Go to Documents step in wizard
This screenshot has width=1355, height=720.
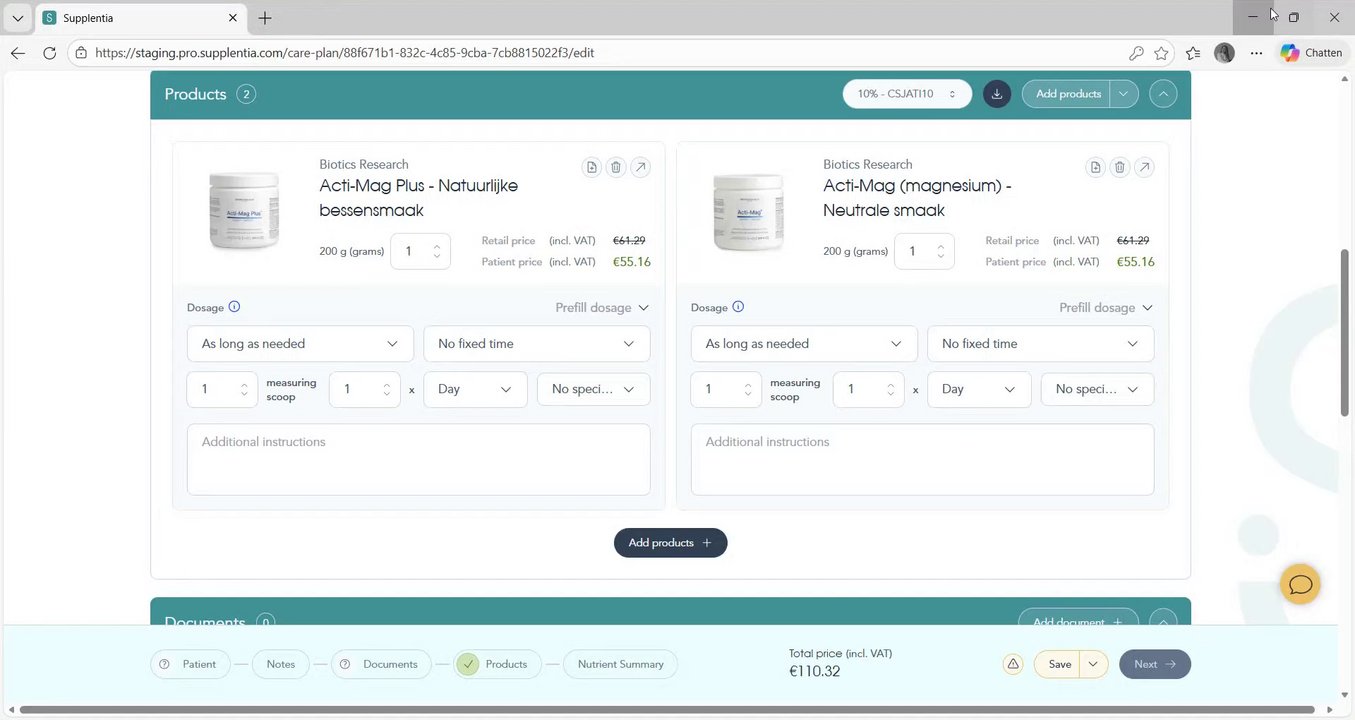coord(381,664)
